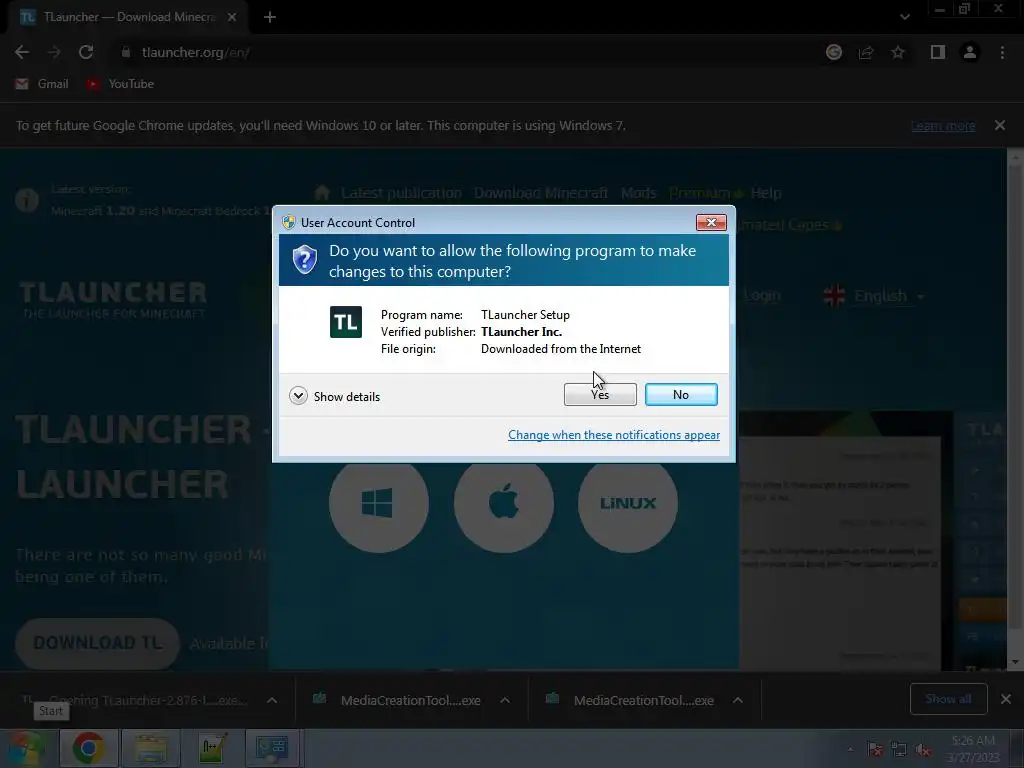
Task: Click Yes in User Account Control dialog
Action: pyautogui.click(x=600, y=394)
